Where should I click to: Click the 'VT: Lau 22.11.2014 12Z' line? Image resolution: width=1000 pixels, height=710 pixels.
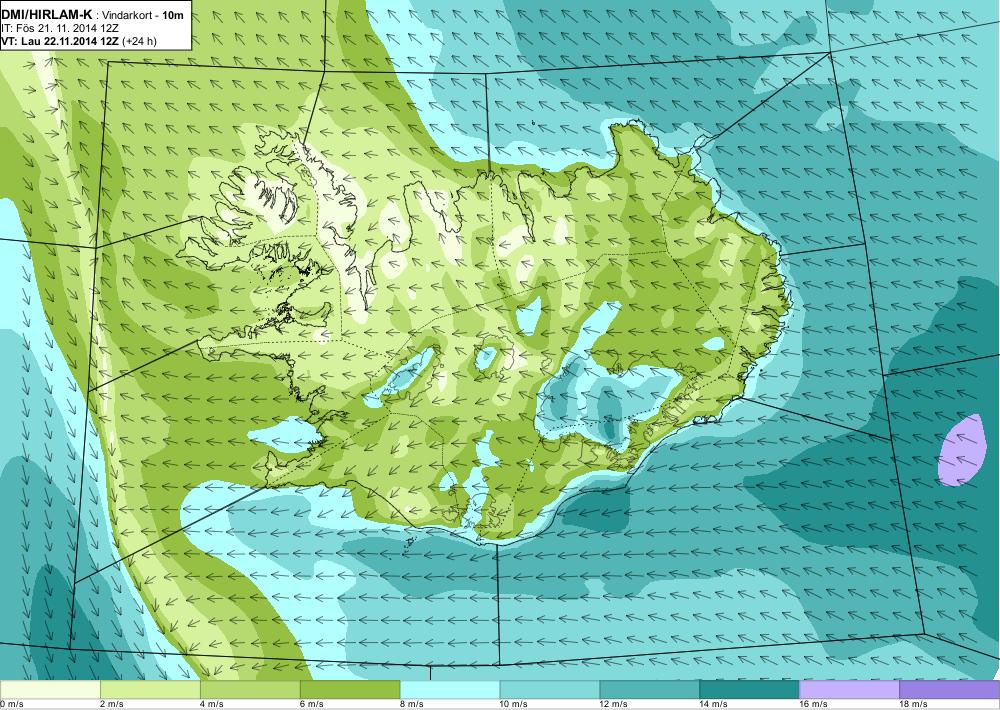59,41
